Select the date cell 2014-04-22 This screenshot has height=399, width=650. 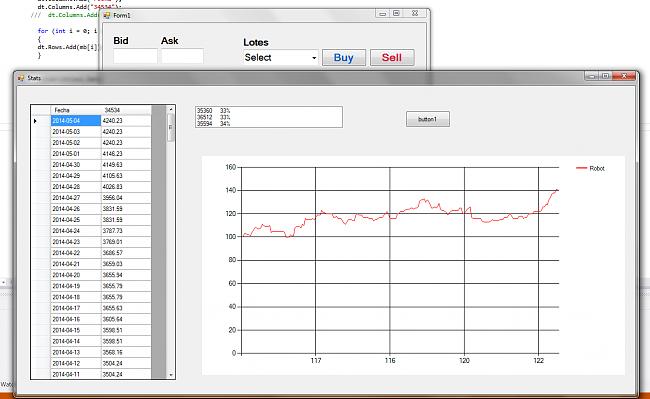(x=75, y=253)
